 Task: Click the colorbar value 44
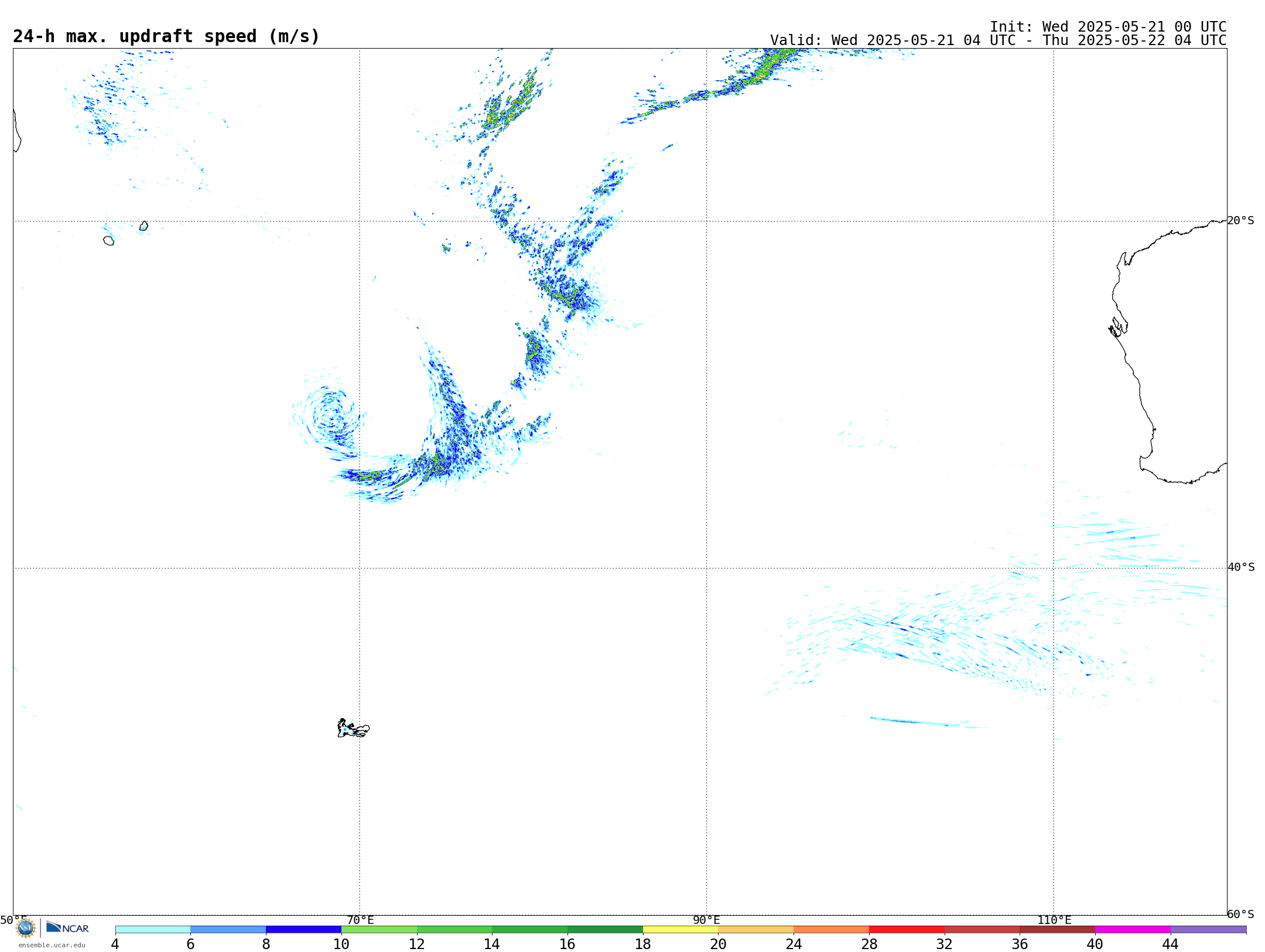click(1171, 944)
